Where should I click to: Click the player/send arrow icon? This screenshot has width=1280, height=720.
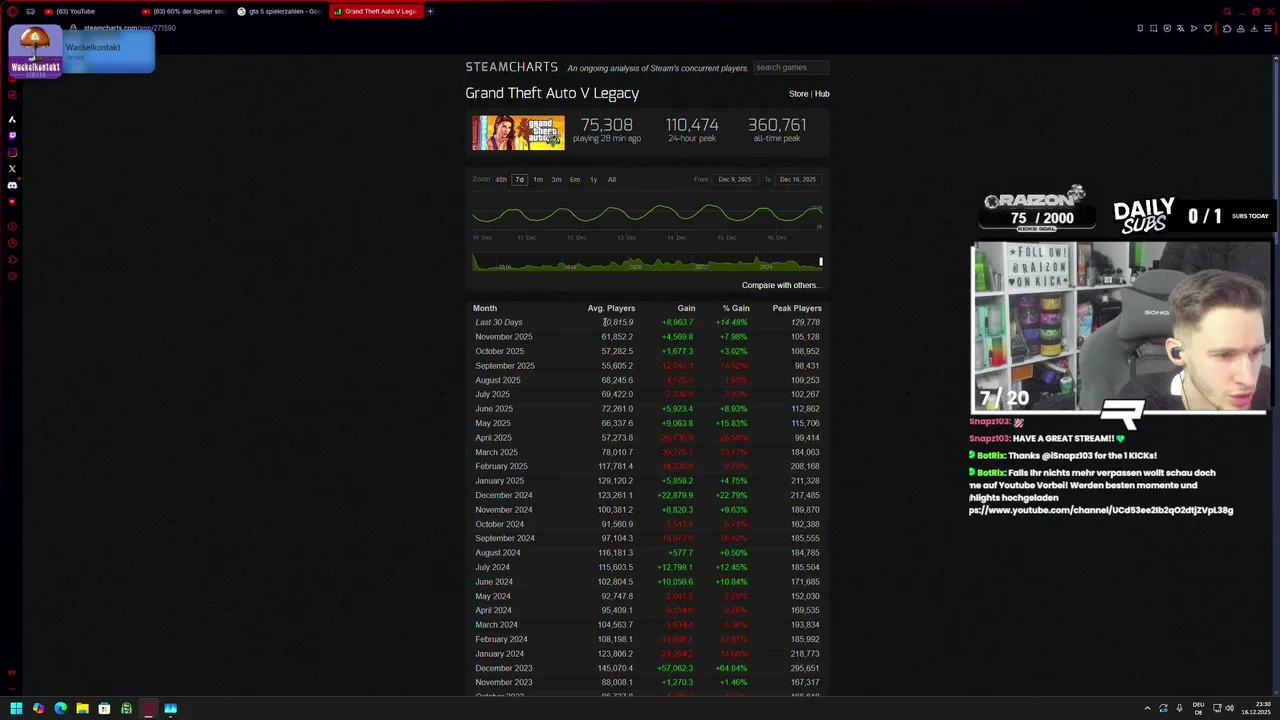(1194, 28)
